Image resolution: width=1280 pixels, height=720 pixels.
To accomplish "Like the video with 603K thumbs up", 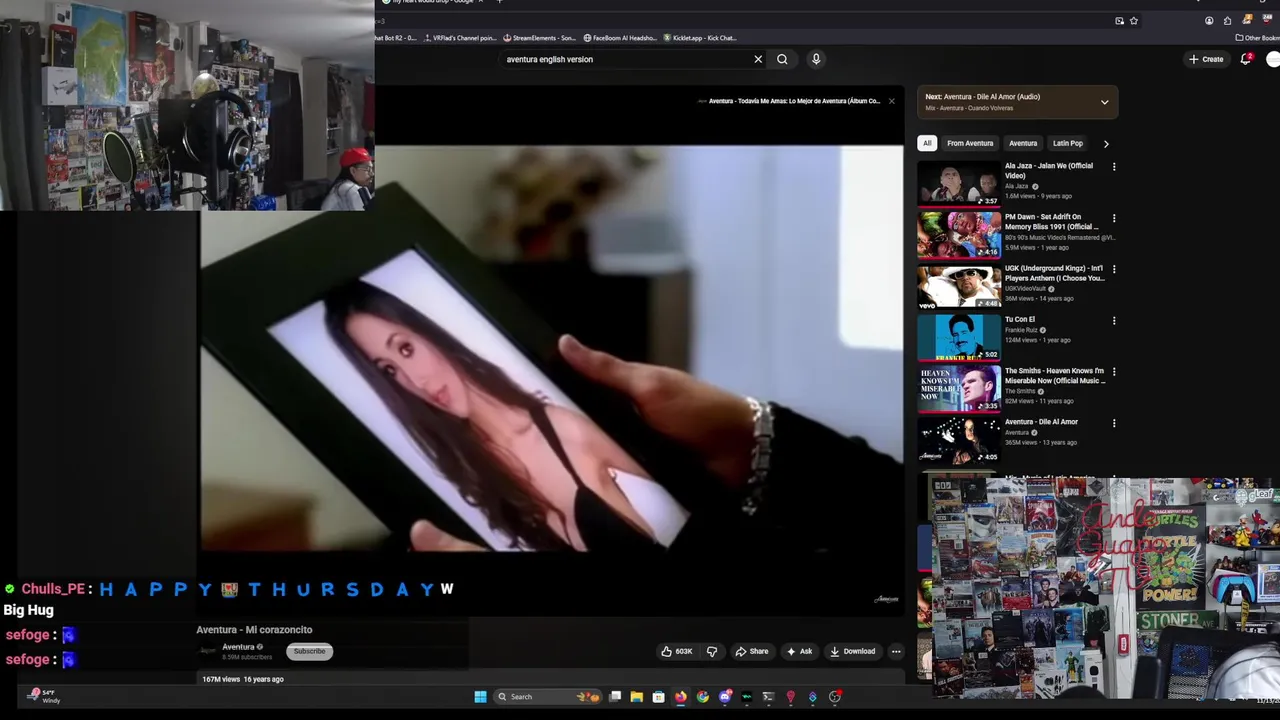I will point(677,651).
